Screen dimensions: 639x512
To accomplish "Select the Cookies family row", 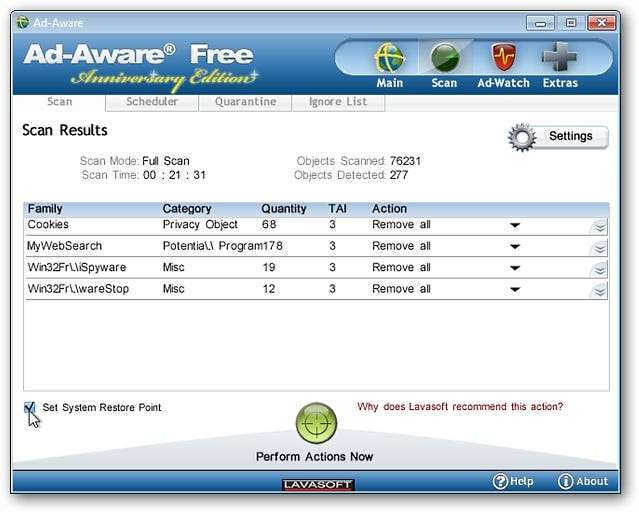I will pos(48,225).
